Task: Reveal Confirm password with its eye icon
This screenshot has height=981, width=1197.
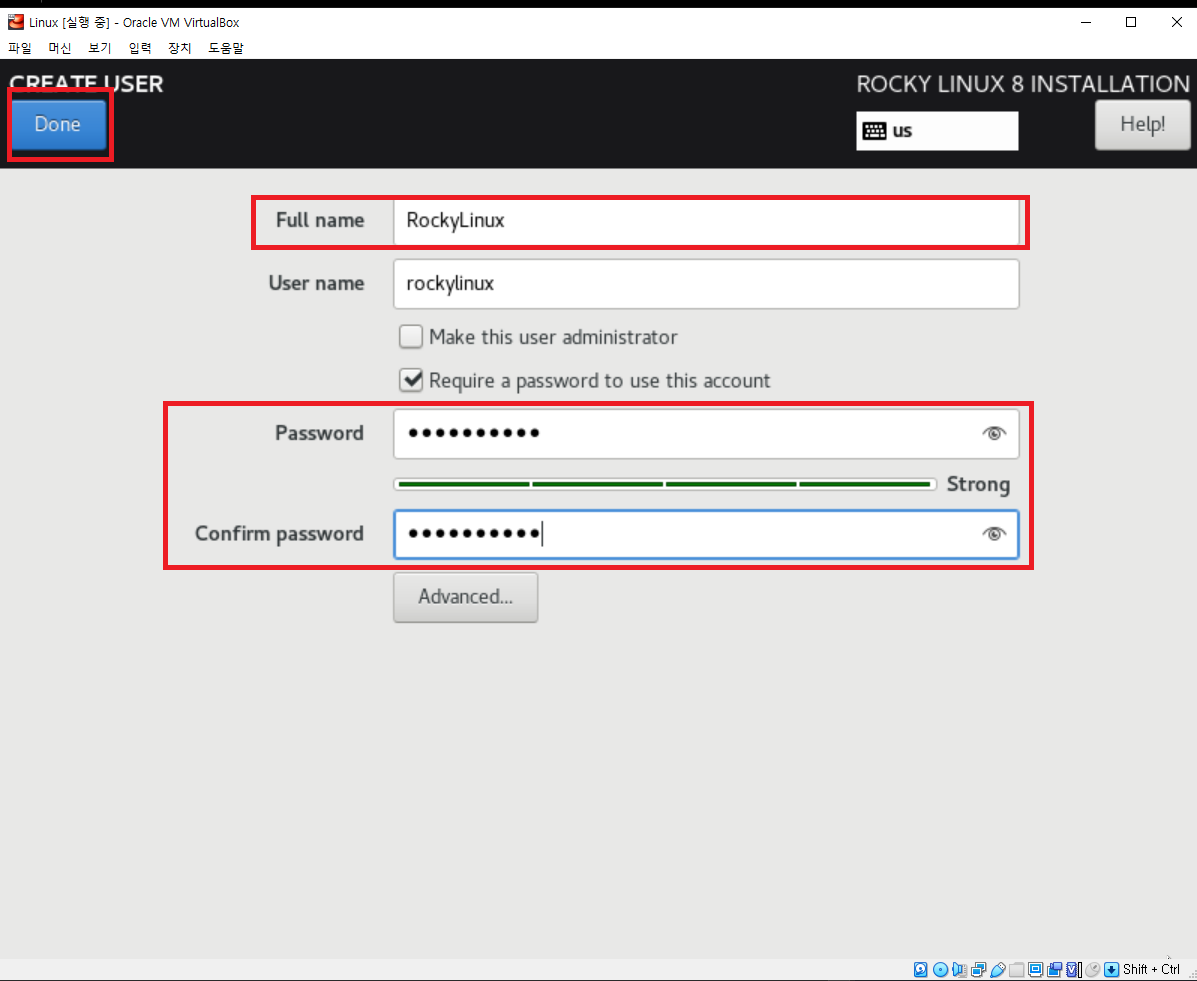Action: click(993, 534)
